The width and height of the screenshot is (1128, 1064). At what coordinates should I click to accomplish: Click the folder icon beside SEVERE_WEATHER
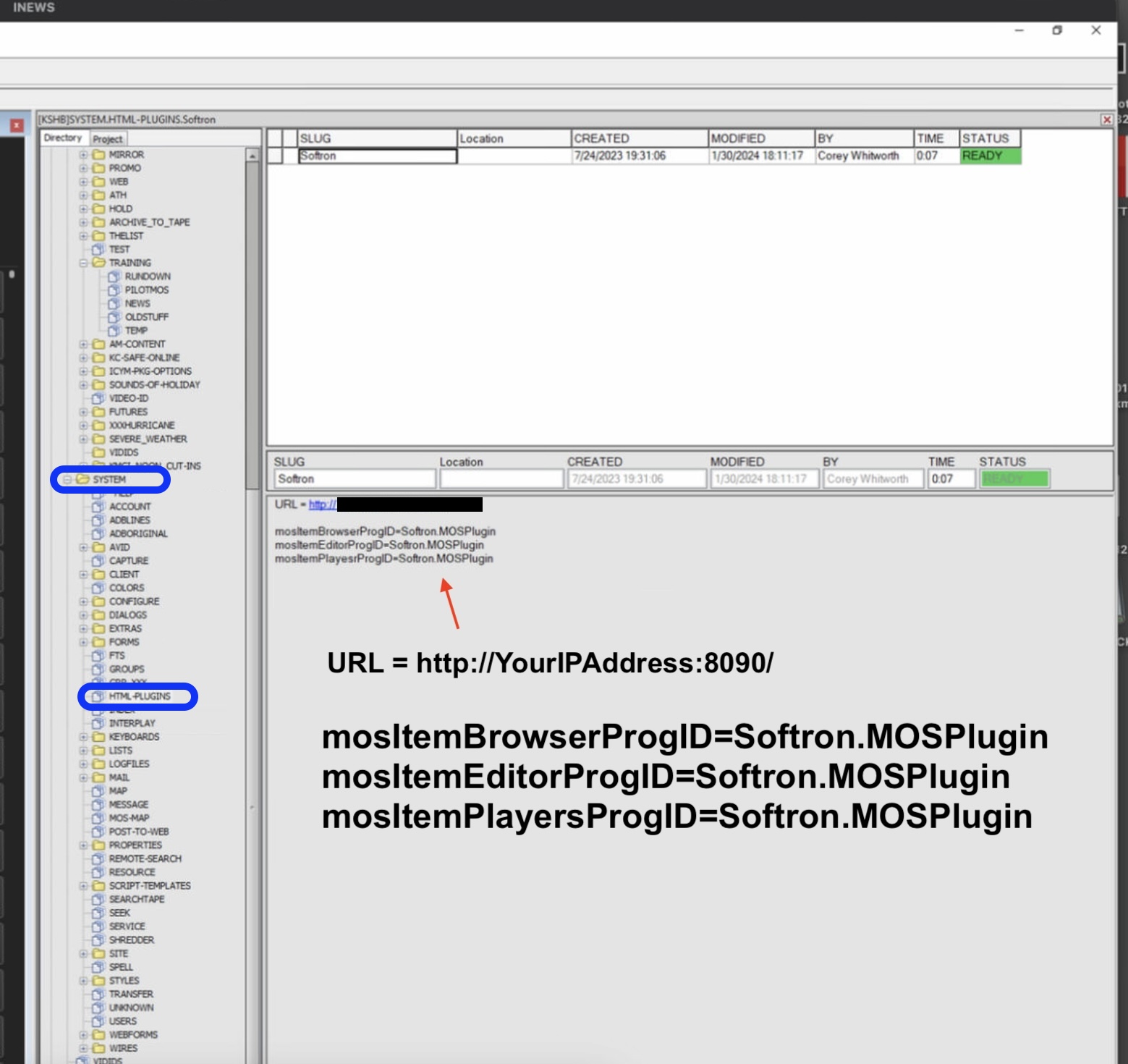[x=99, y=439]
